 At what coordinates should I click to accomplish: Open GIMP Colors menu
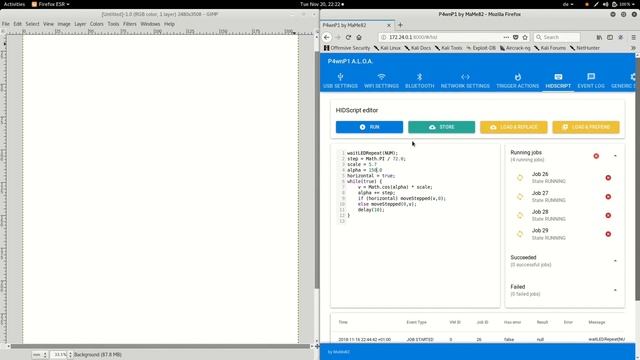pos(97,24)
